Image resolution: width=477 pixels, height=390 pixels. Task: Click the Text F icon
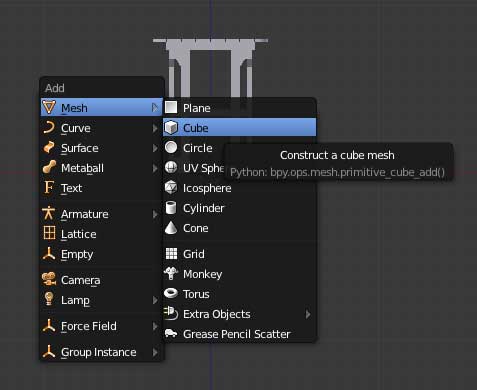click(49, 187)
